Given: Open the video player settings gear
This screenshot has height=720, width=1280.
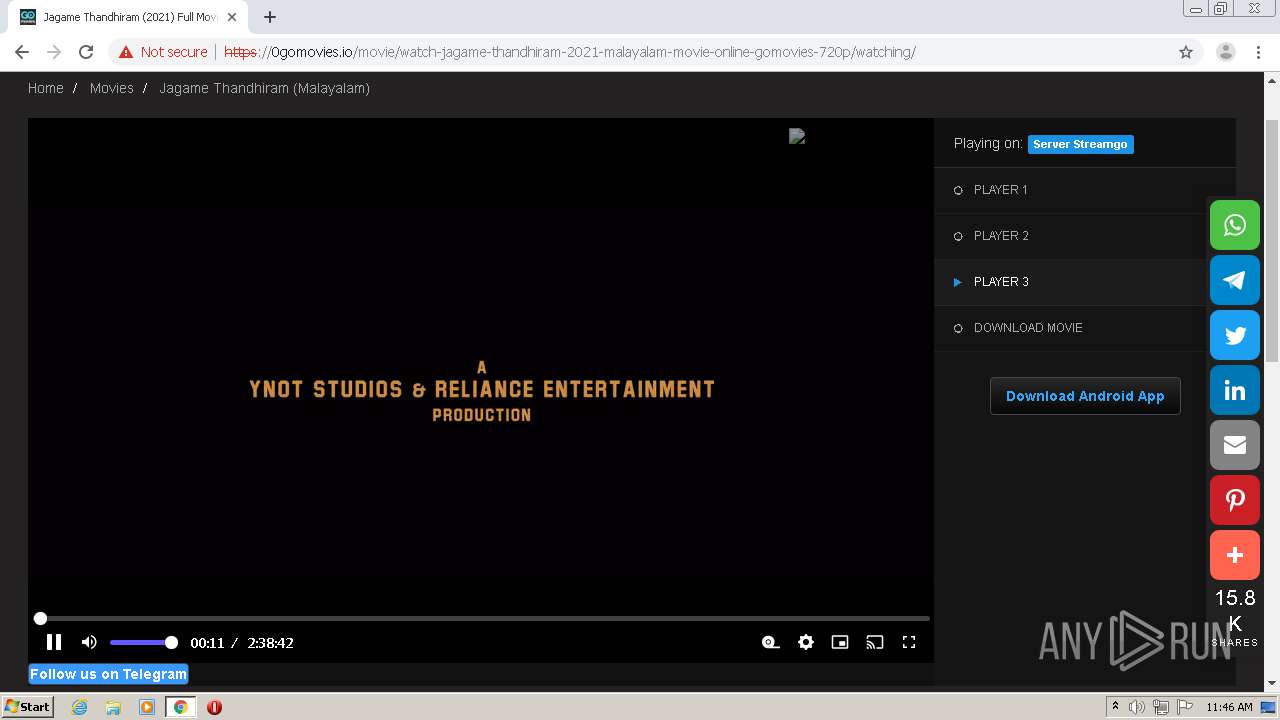Looking at the screenshot, I should [806, 642].
